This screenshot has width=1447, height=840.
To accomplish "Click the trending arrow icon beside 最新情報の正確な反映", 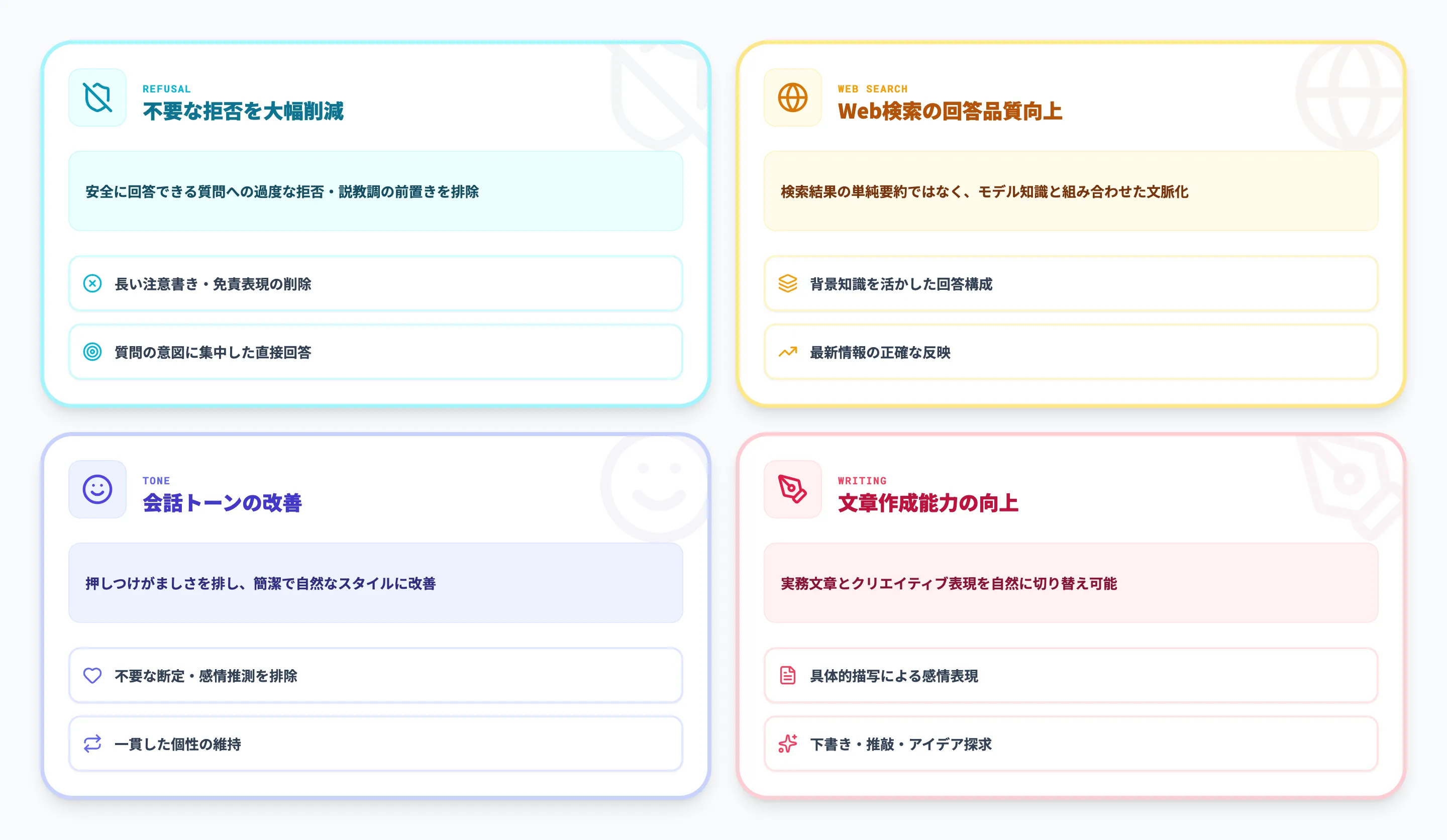I will coord(787,353).
